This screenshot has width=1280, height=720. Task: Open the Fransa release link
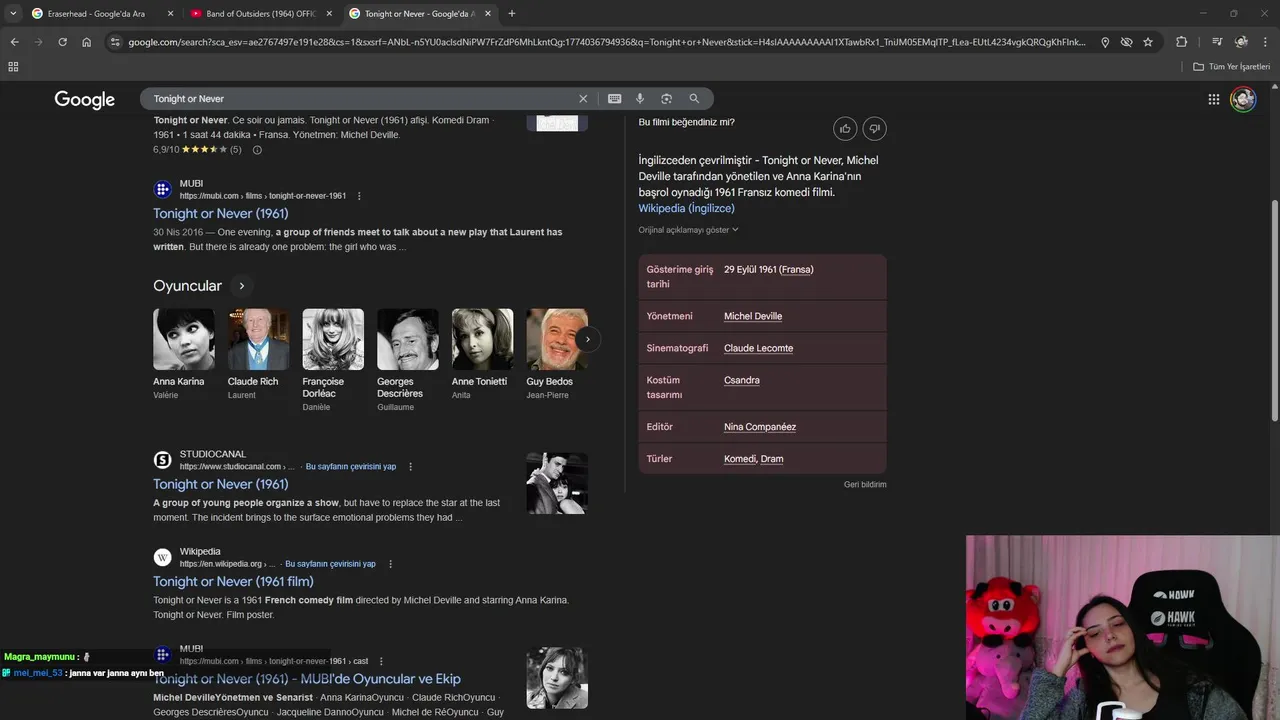796,270
